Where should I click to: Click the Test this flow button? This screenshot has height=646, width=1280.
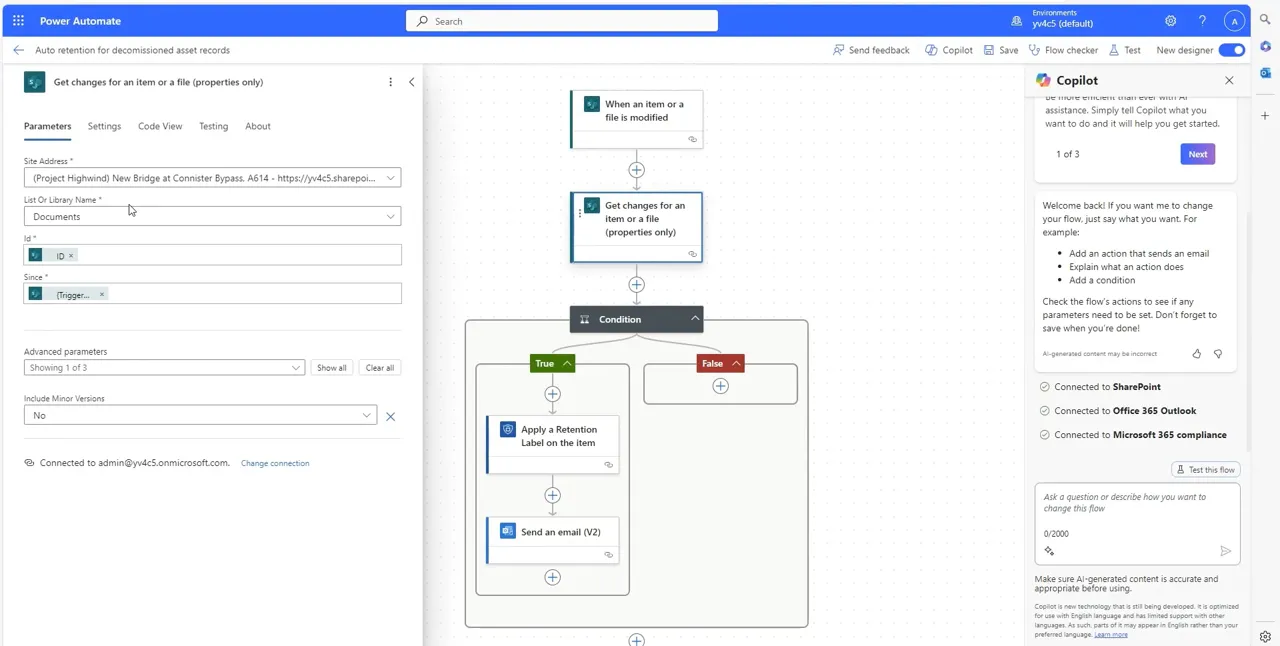(1206, 469)
